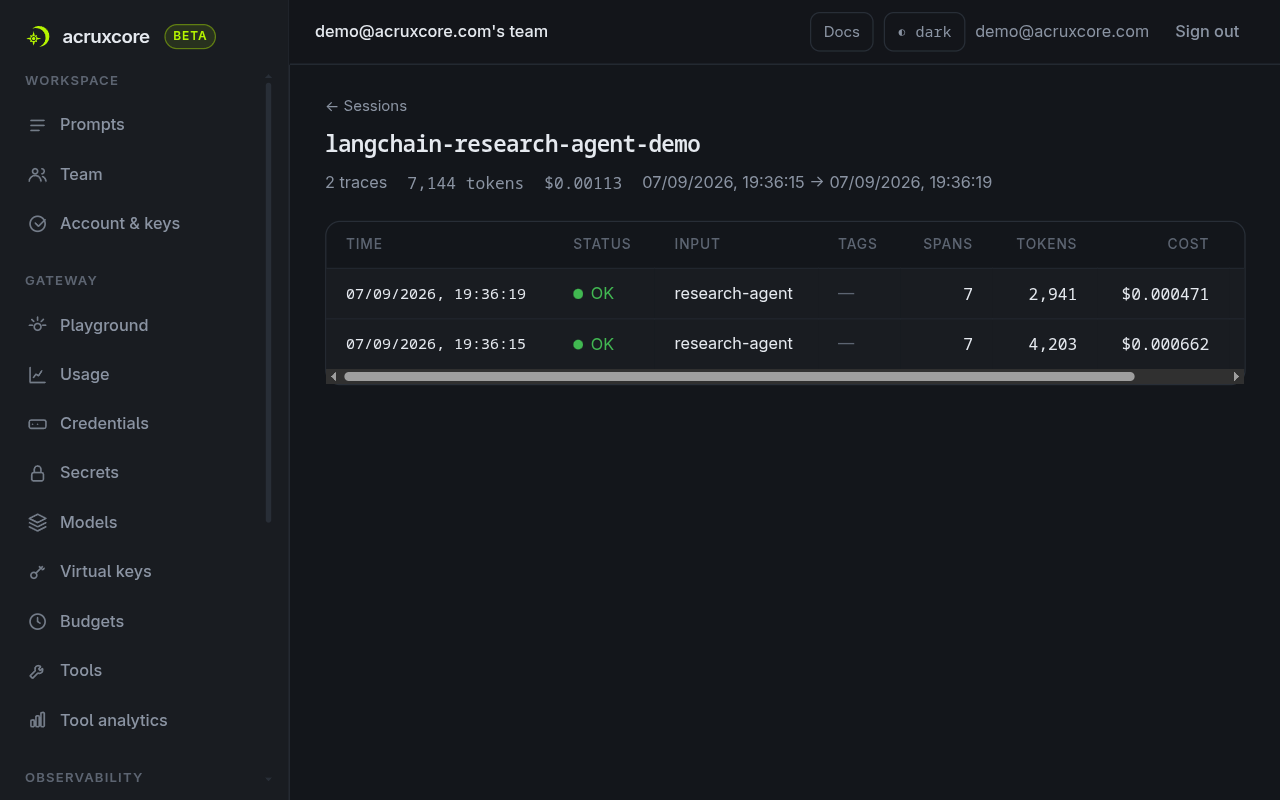1280x800 pixels.
Task: Click the sidebar scroll-down arrow
Action: (268, 779)
